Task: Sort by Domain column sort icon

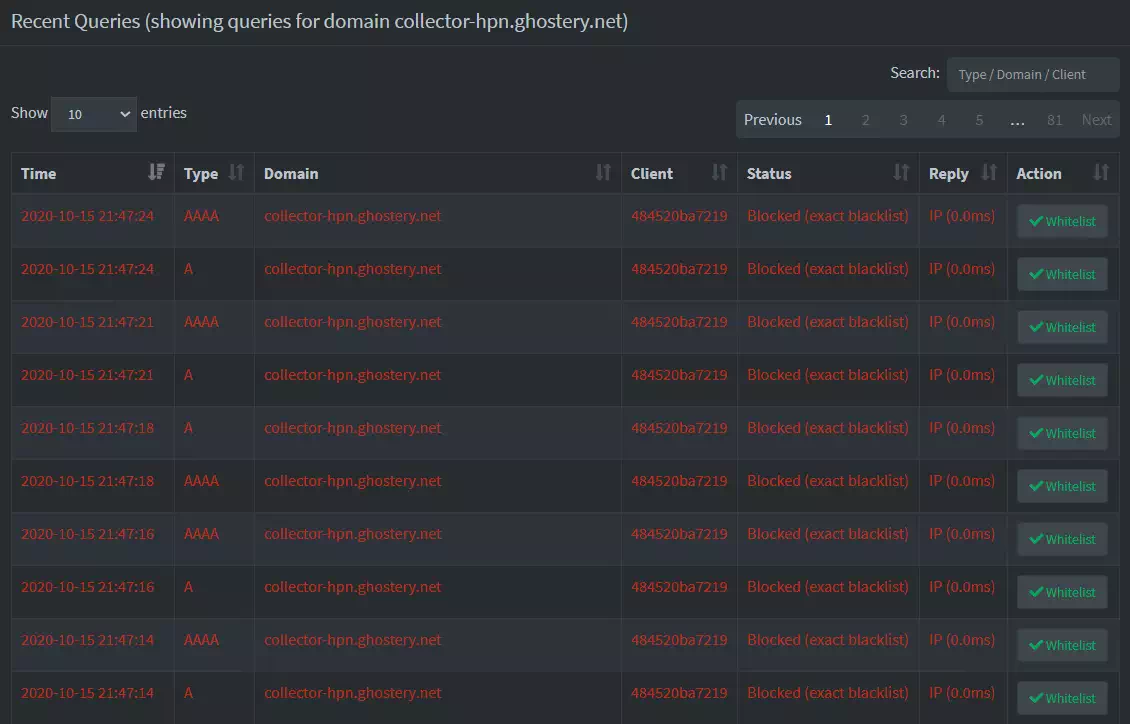Action: click(603, 172)
